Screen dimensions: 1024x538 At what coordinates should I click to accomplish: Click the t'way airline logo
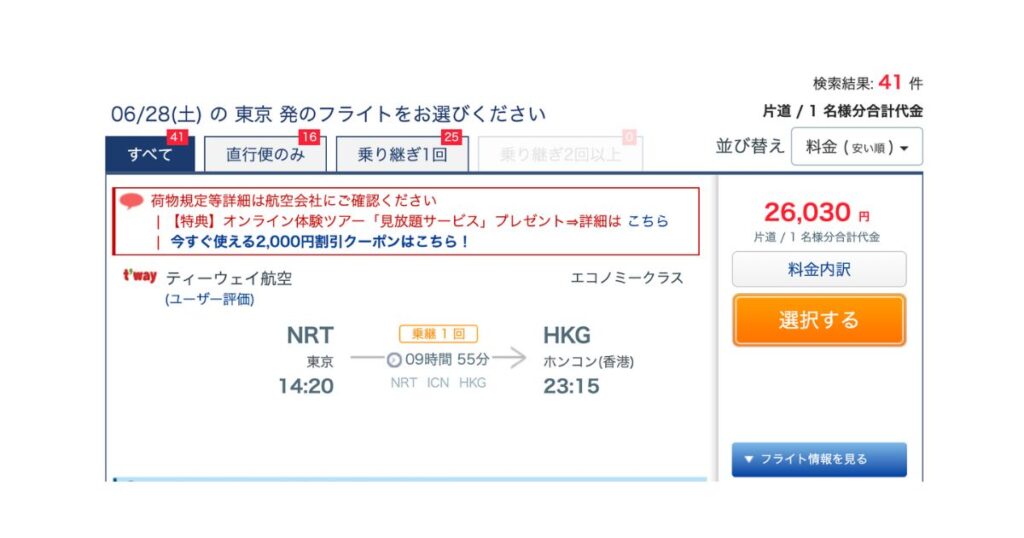(140, 276)
